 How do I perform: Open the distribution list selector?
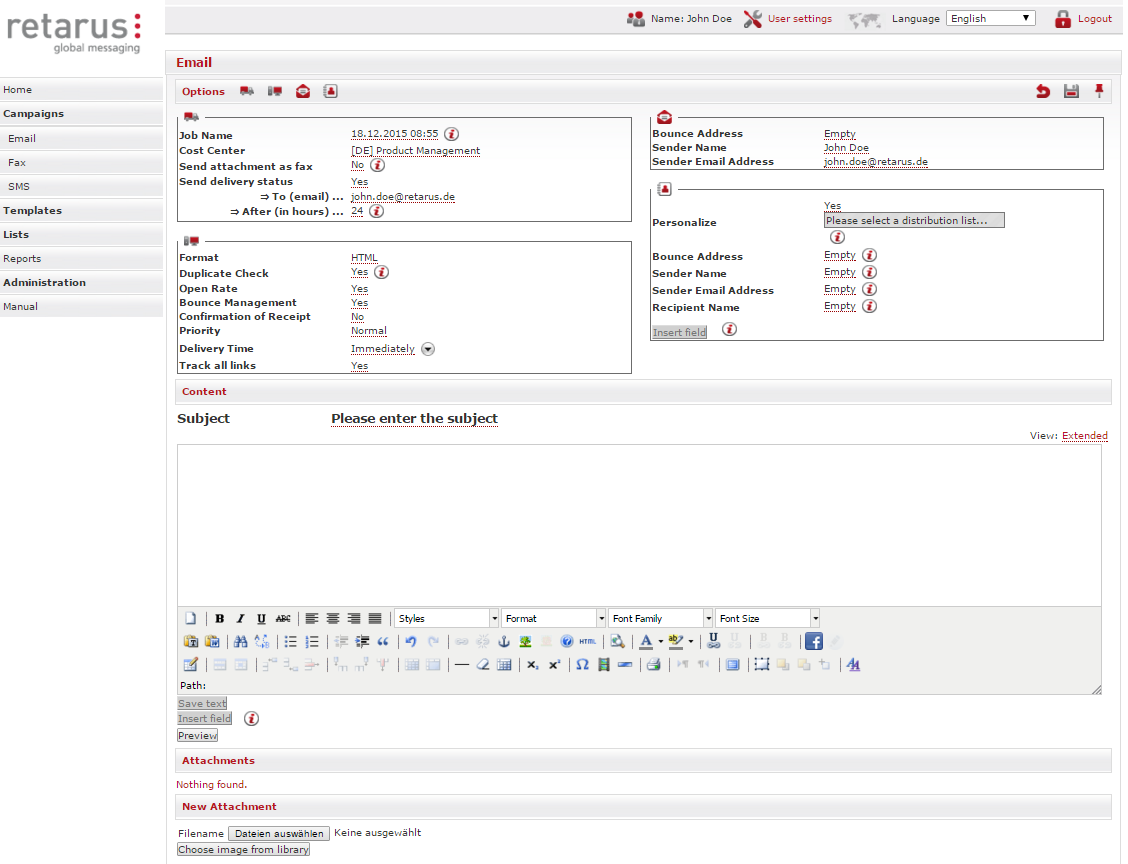[914, 221]
